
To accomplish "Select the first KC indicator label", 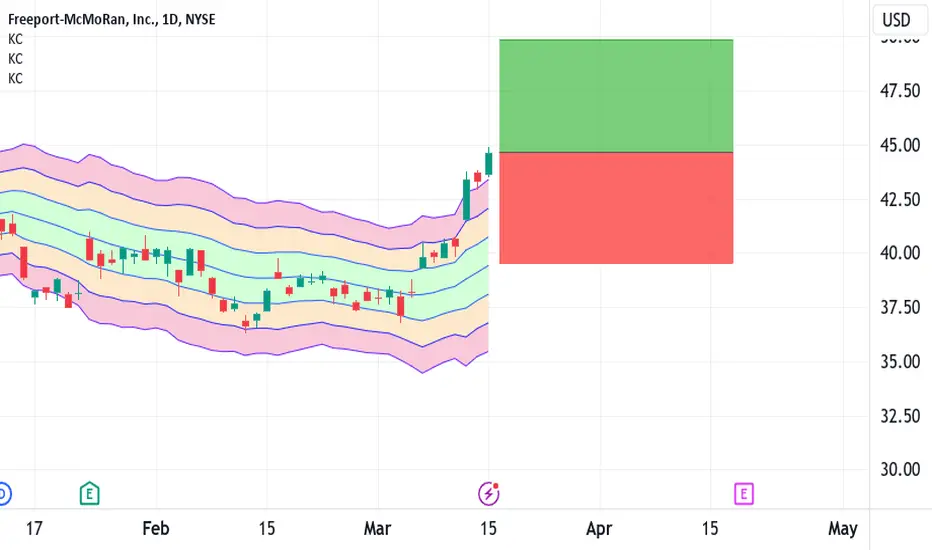I will (x=15, y=39).
